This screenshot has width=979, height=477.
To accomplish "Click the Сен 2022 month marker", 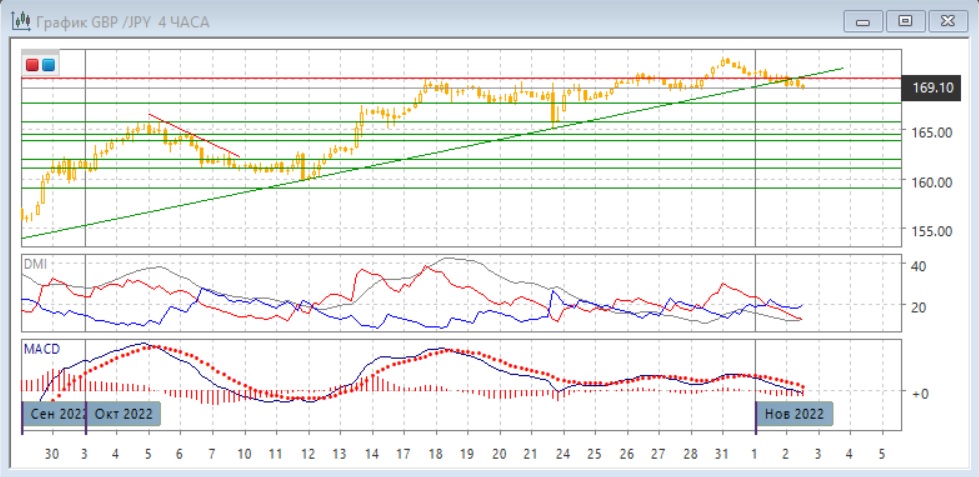I will coord(54,413).
